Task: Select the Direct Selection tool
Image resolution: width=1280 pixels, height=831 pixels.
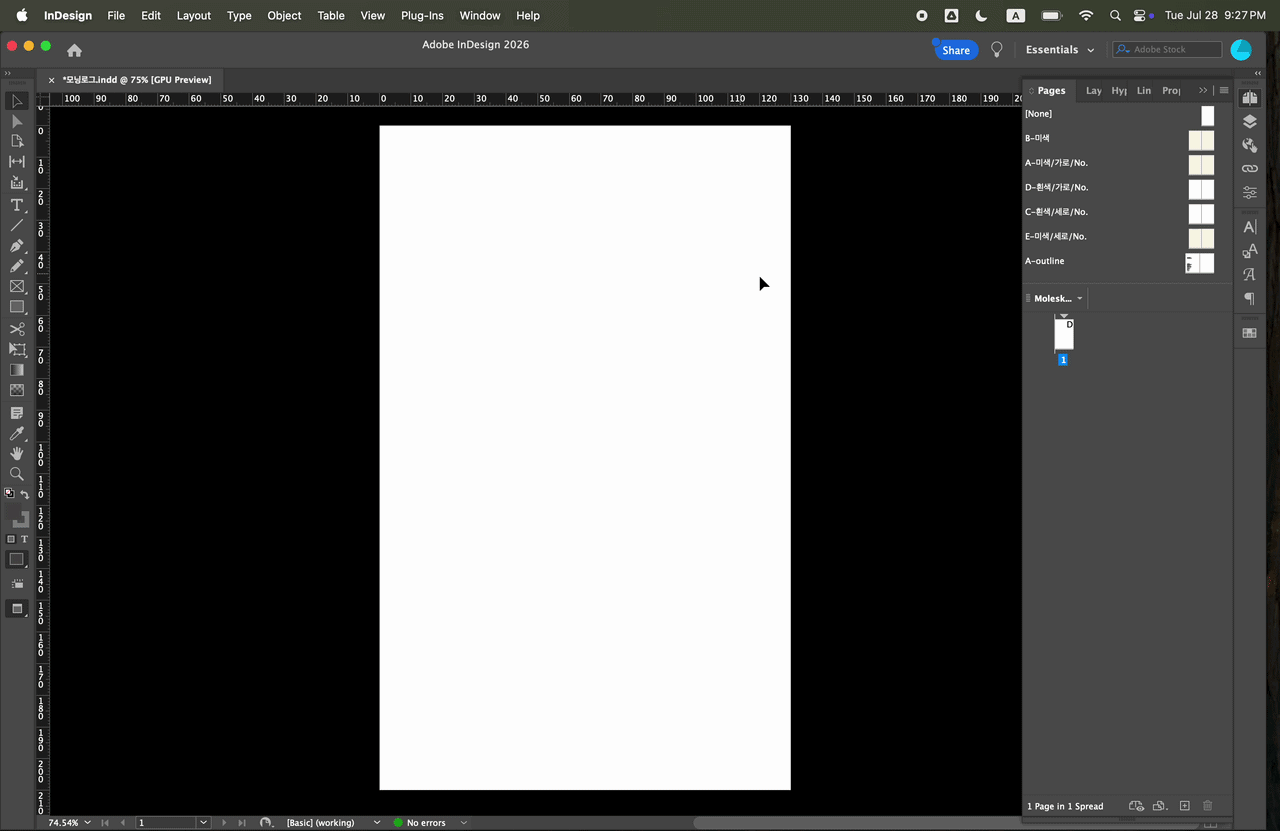Action: pyautogui.click(x=17, y=121)
